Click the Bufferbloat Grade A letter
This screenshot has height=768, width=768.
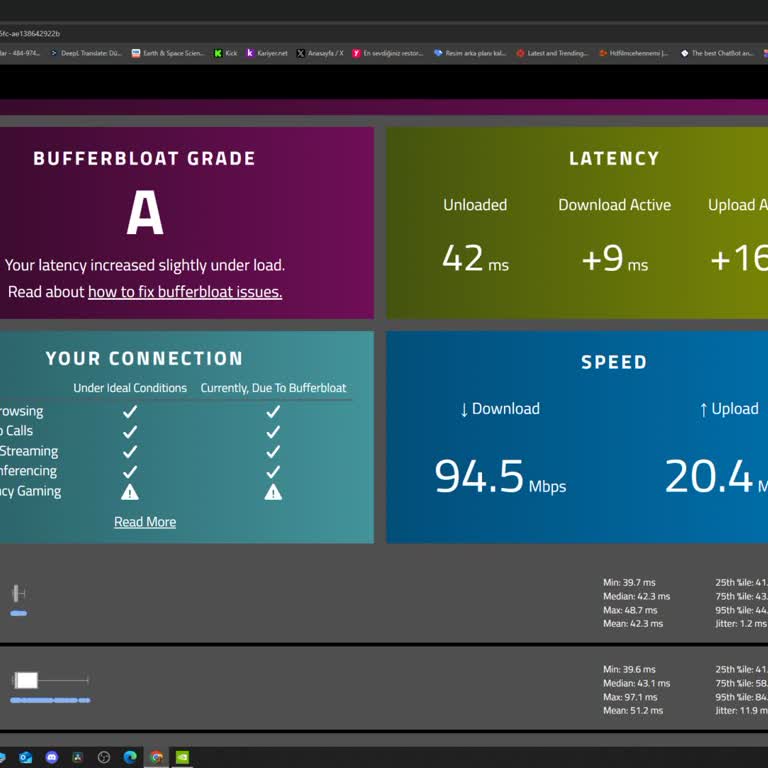145,213
